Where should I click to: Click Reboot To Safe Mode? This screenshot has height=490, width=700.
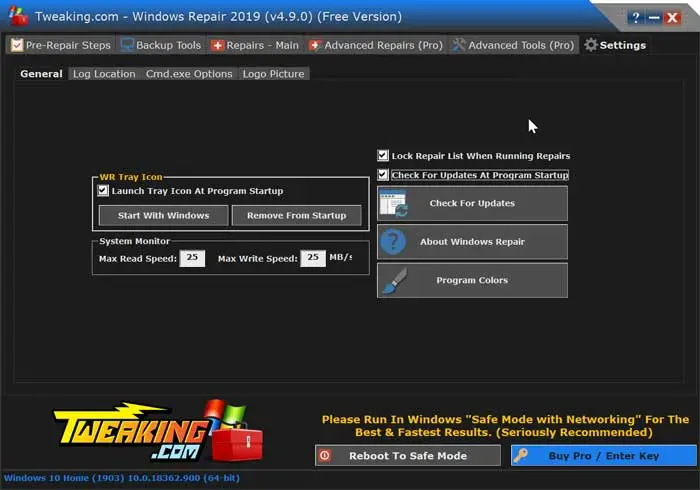point(408,456)
